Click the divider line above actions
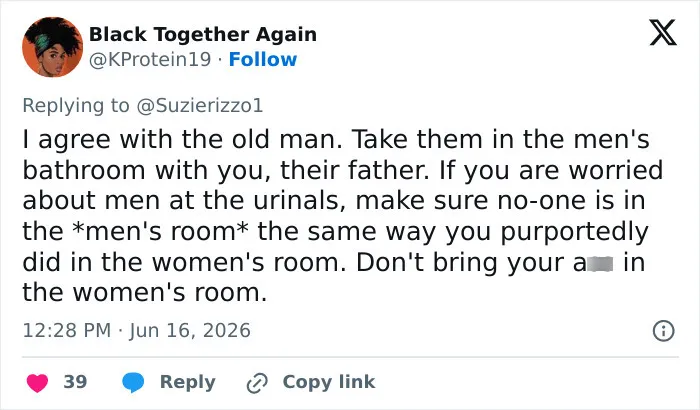The height and width of the screenshot is (410, 700). 350,357
